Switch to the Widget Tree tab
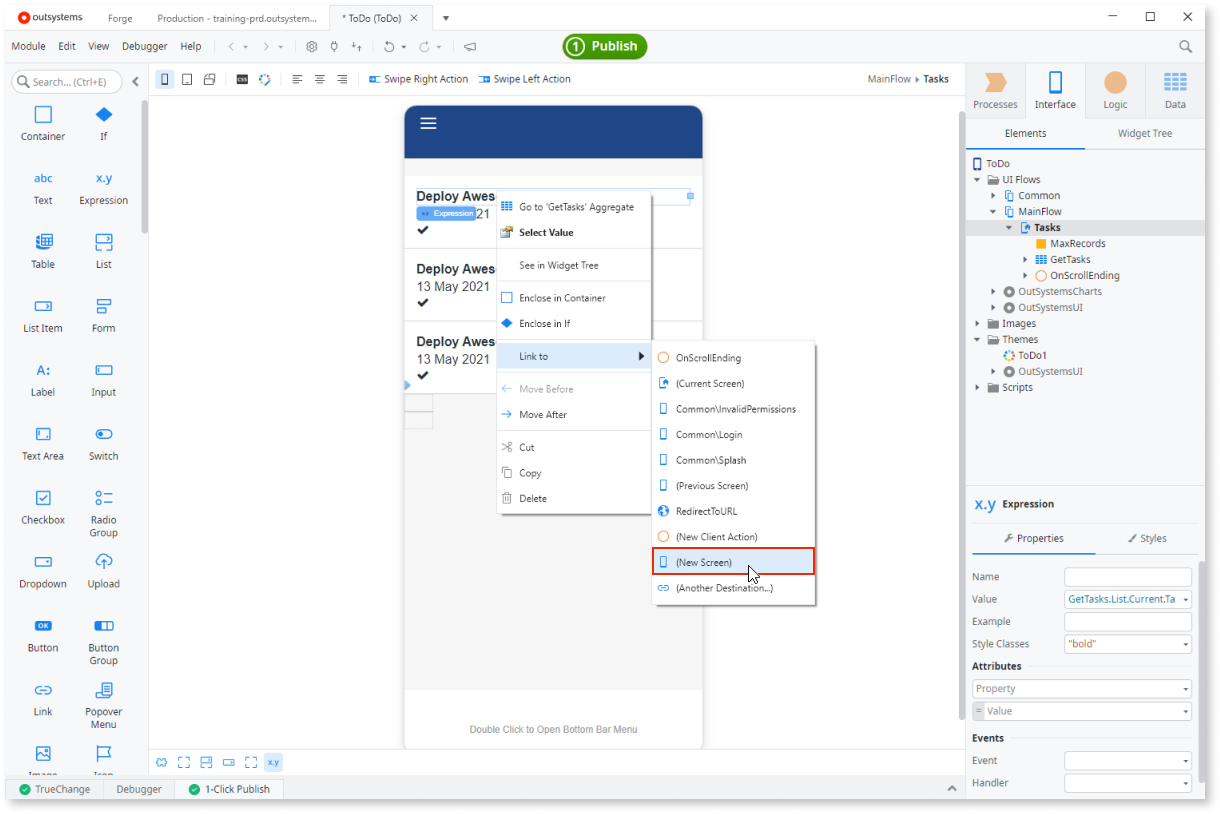This screenshot has width=1220, height=814. point(1144,133)
